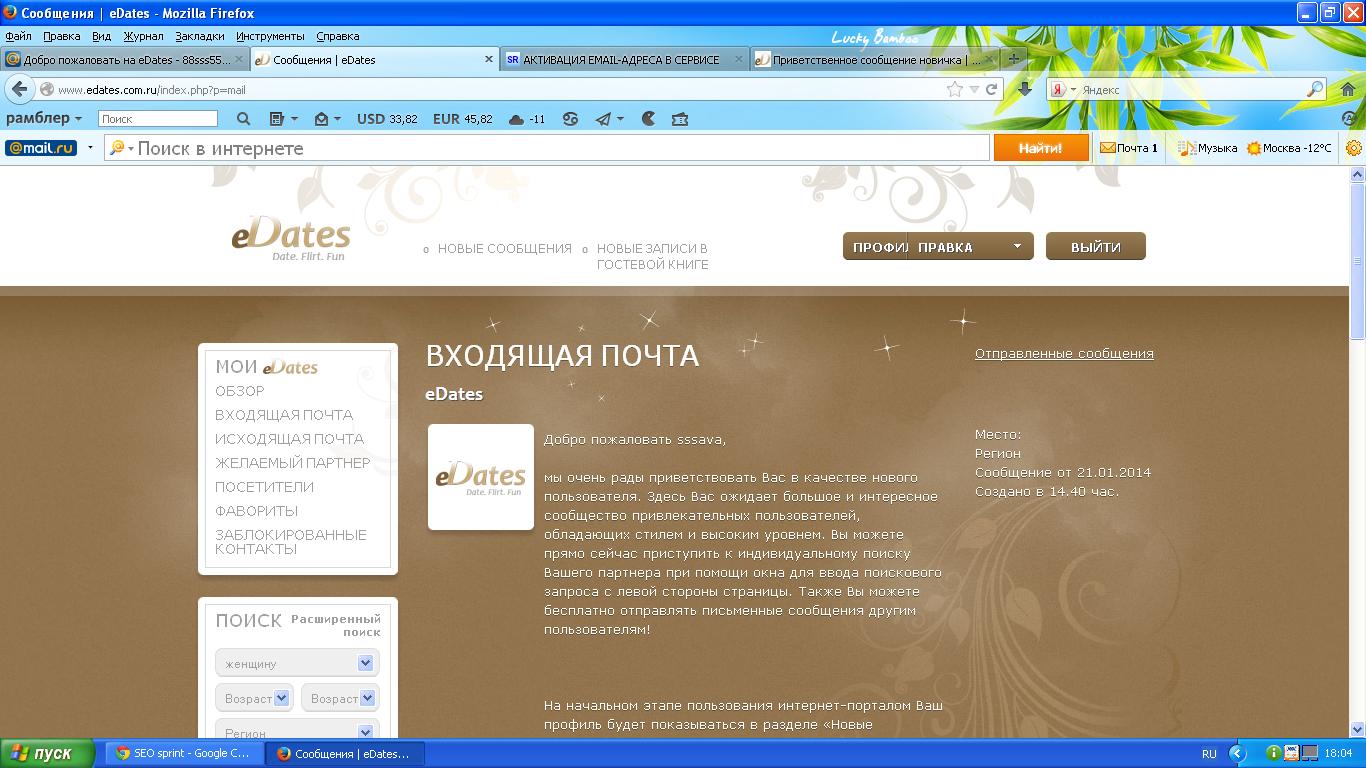This screenshot has width=1366, height=768.
Task: Open the Mail.ru toolbar logo
Action: point(41,148)
